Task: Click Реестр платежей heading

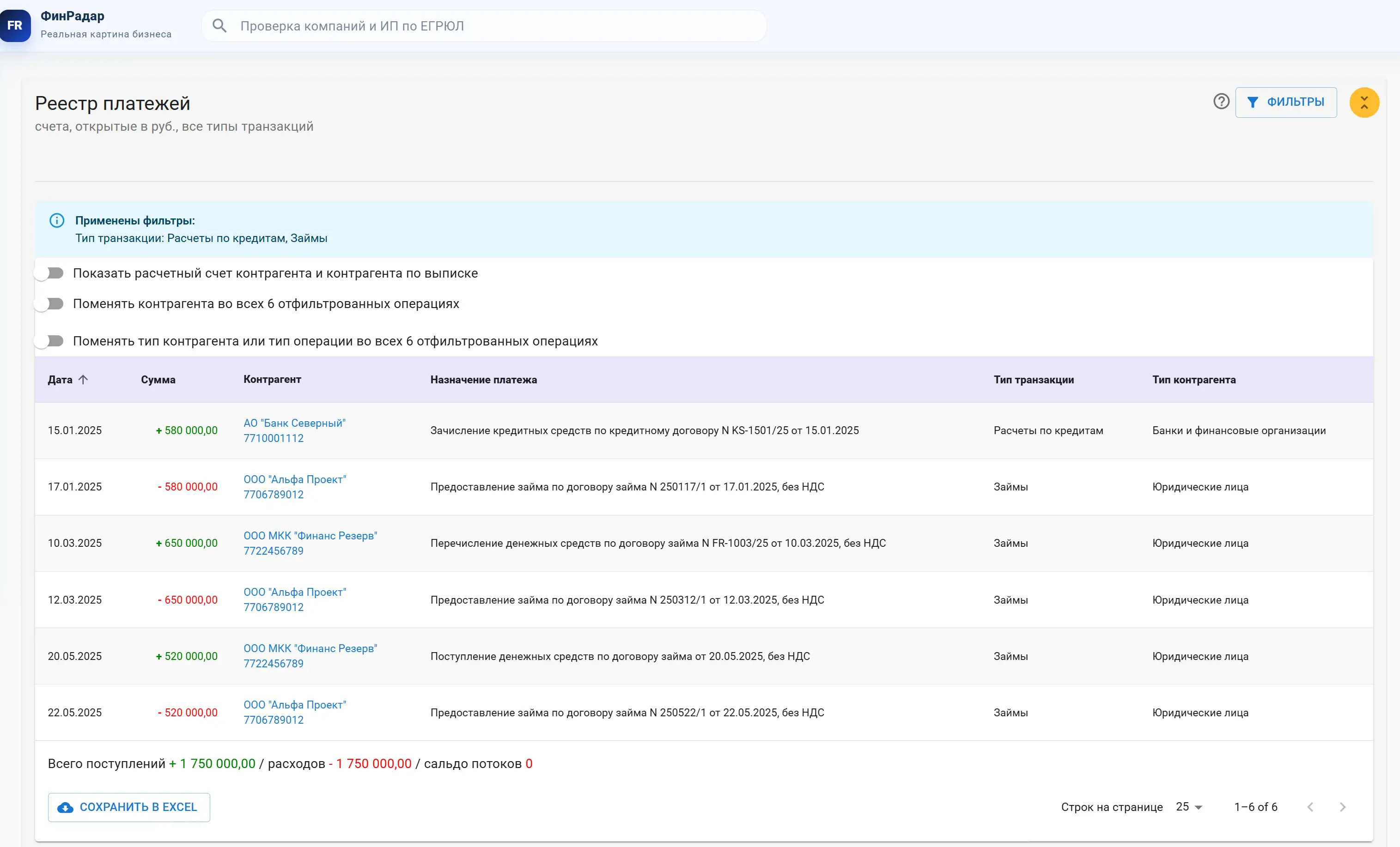Action: pos(112,103)
